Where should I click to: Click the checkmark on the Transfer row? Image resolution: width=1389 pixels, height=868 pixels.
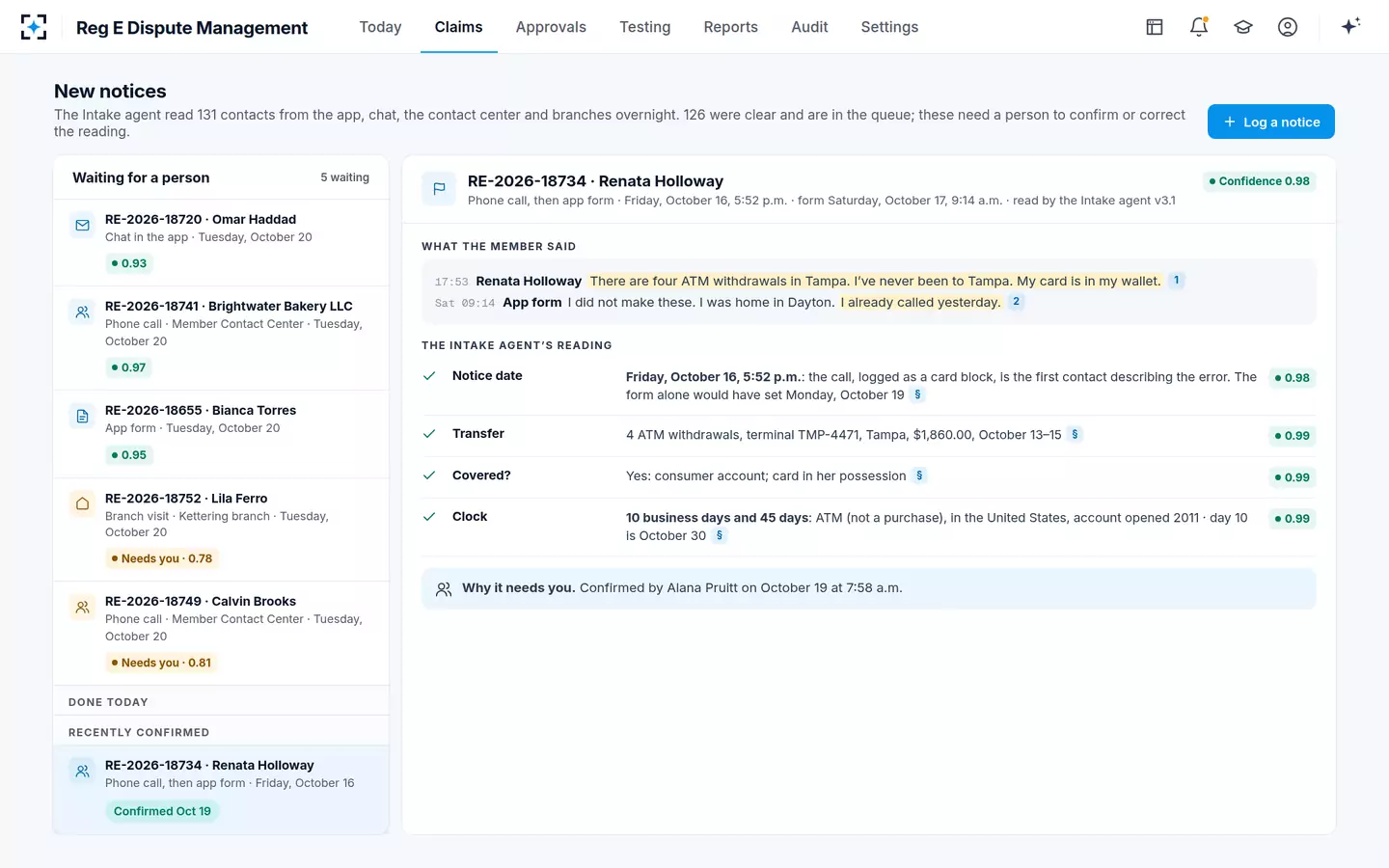coord(429,434)
